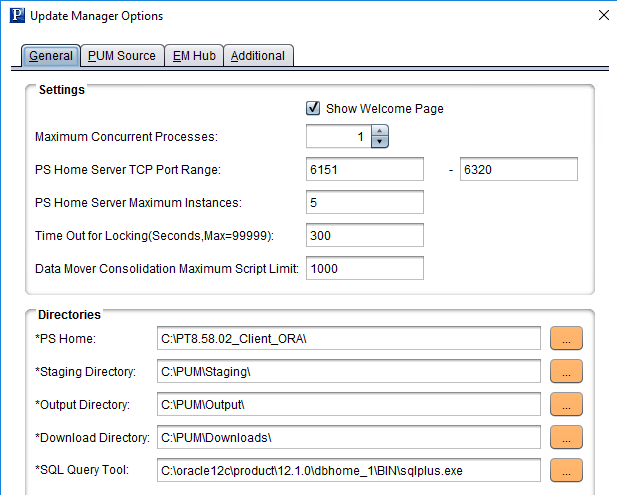Toggle the Show Welcome Page checkbox
Image resolution: width=617 pixels, height=495 pixels.
(313, 108)
